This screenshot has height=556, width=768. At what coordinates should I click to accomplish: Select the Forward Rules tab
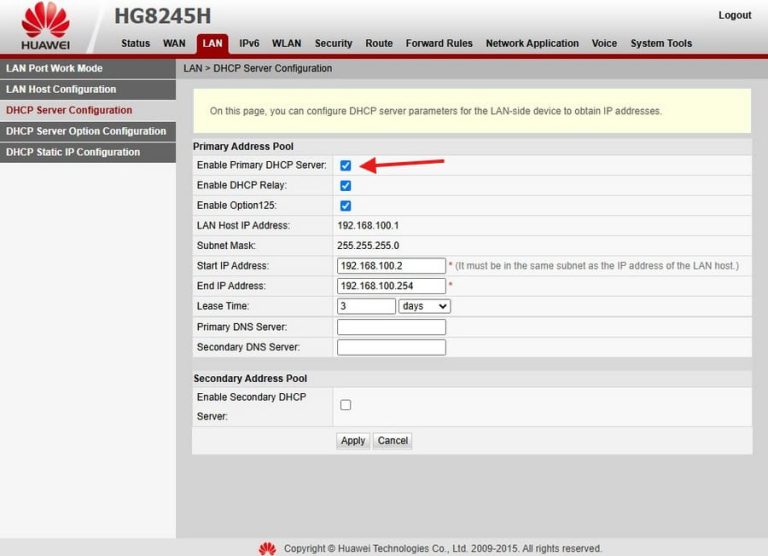point(439,44)
